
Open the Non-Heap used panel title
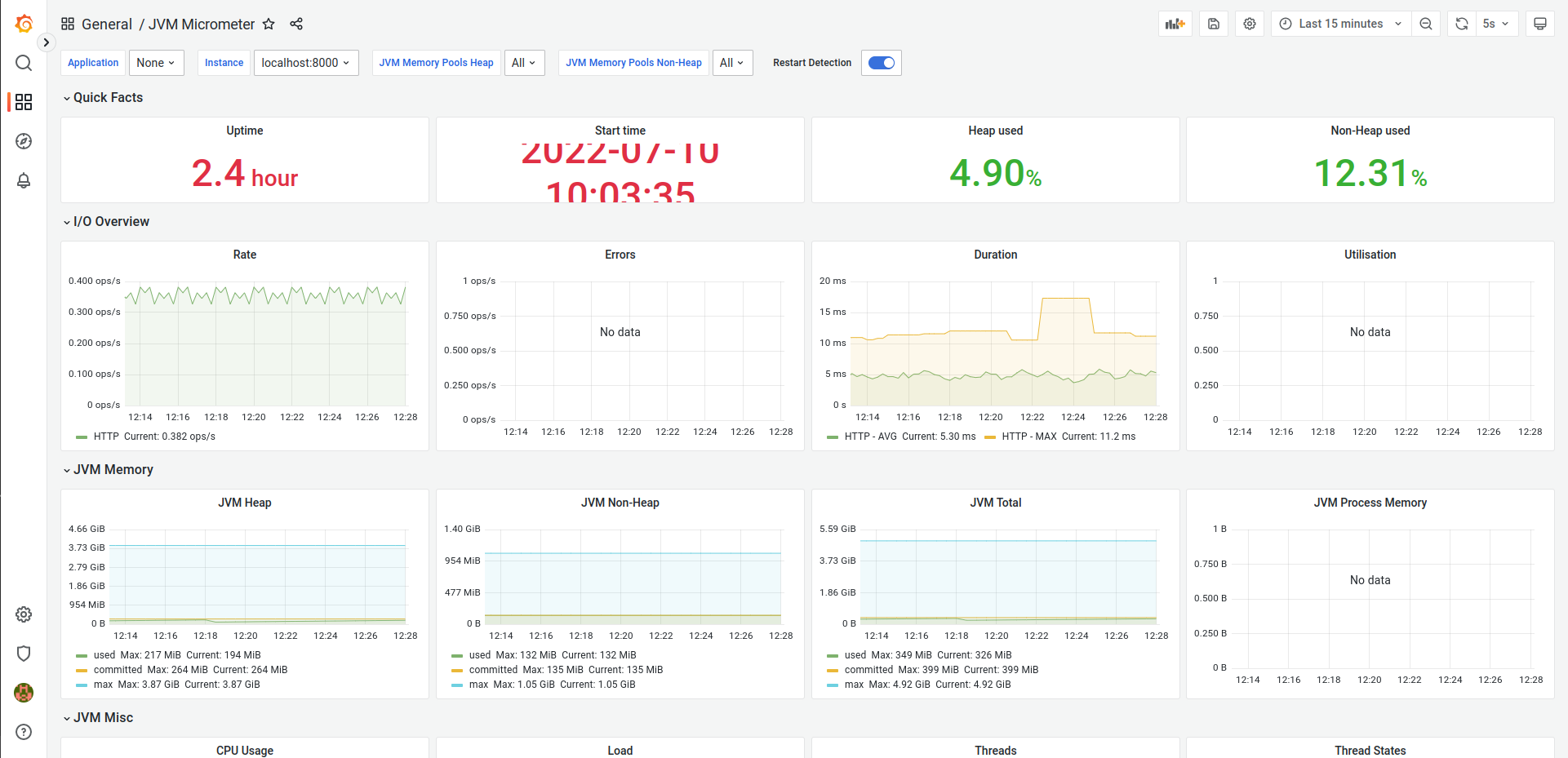tap(1370, 131)
